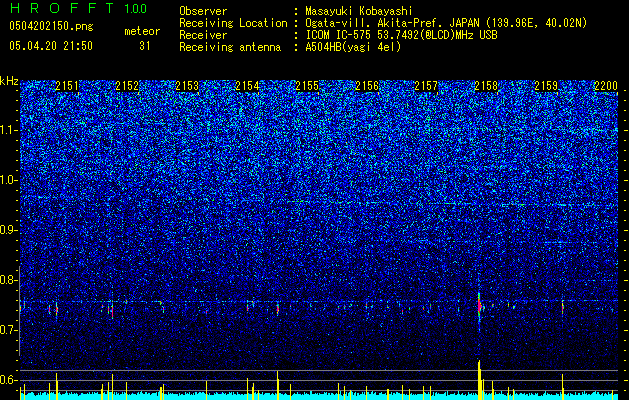Click the 1.0 kHz axis label
The height and width of the screenshot is (400, 629).
(x=9, y=180)
